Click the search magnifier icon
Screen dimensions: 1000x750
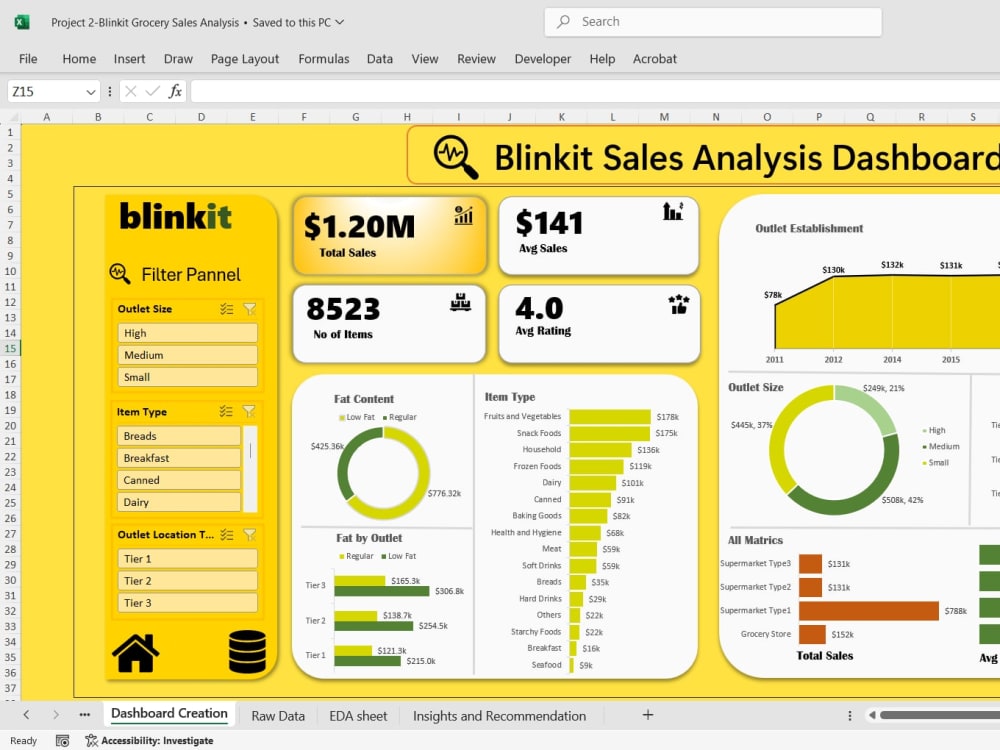[563, 22]
